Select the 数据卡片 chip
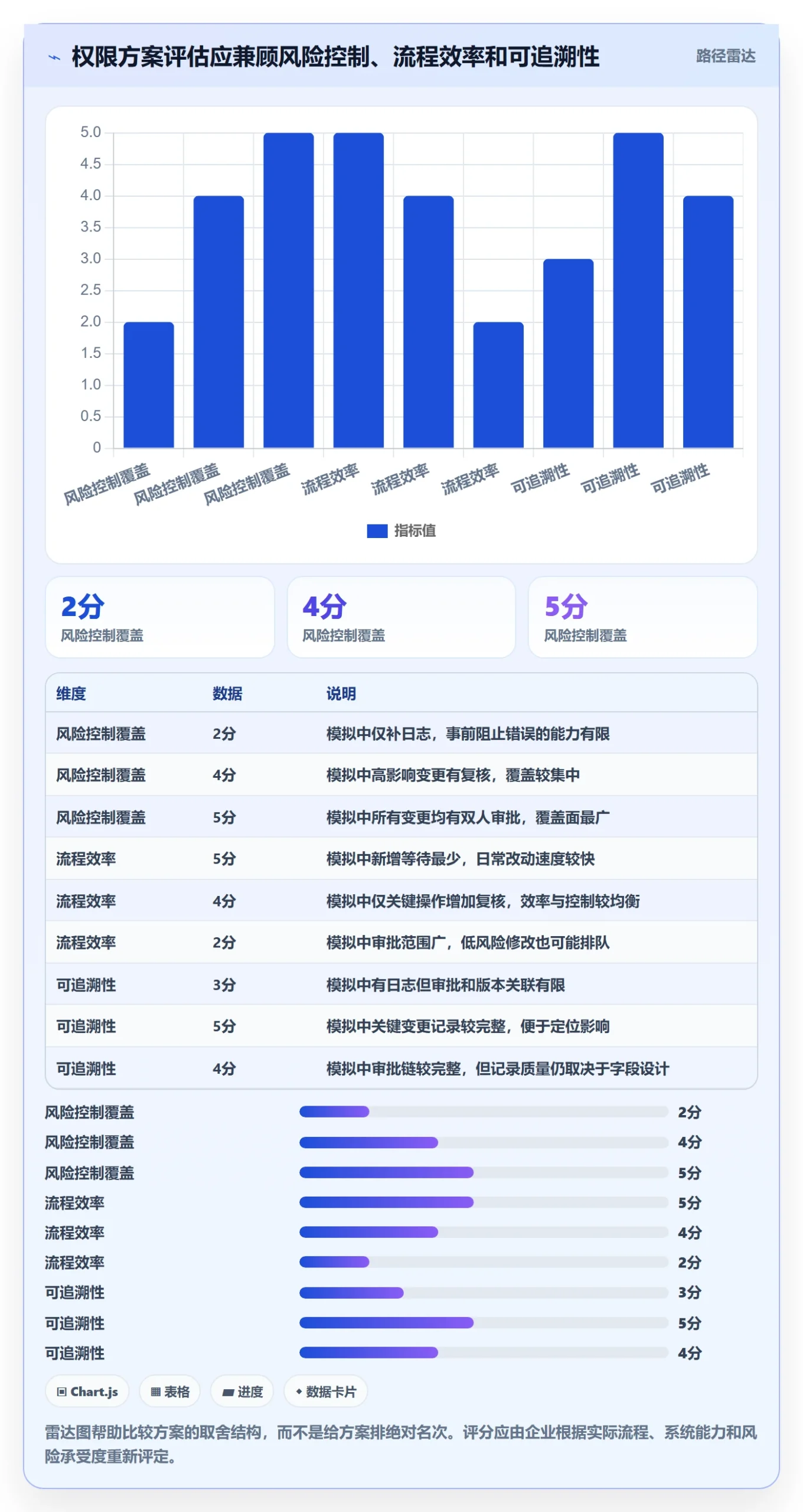 (x=326, y=1392)
